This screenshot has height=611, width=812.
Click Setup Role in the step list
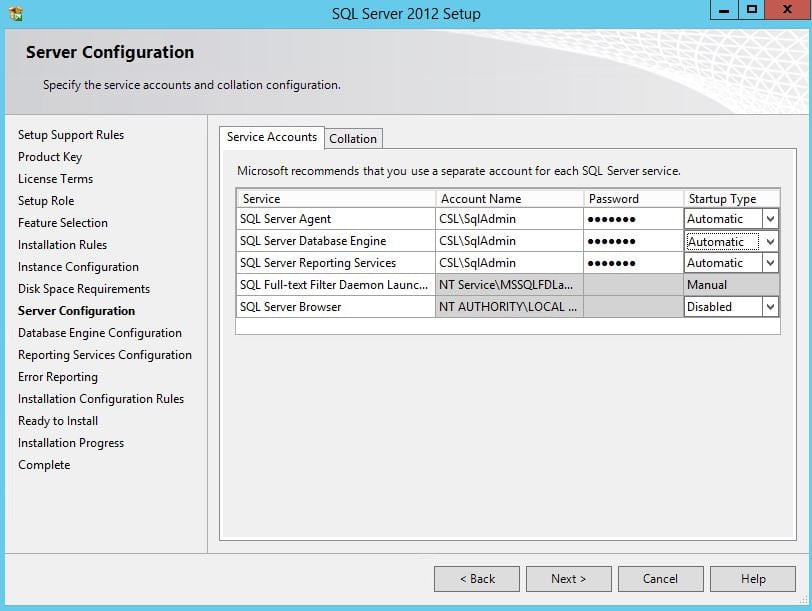[46, 201]
